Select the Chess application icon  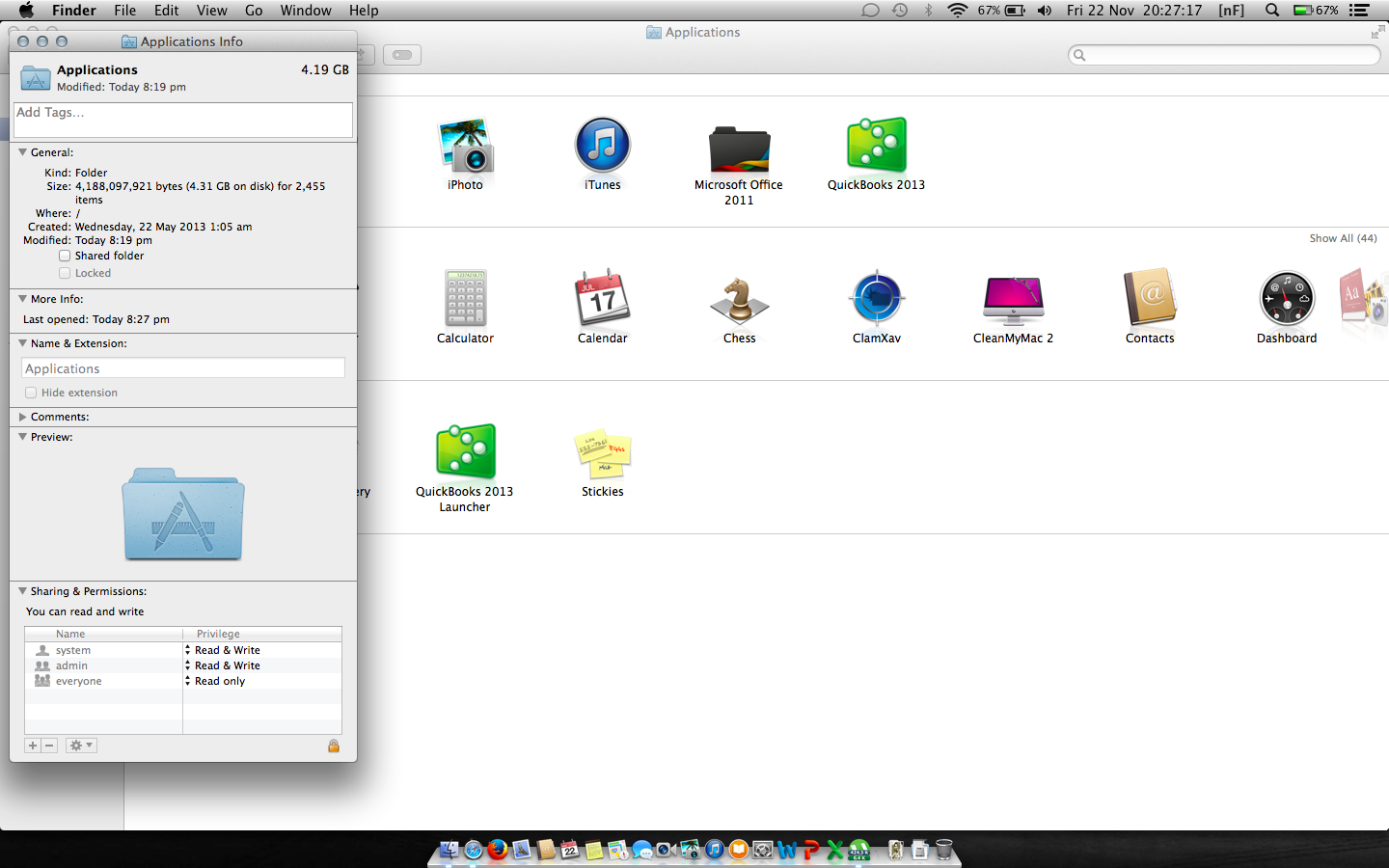pyautogui.click(x=740, y=300)
